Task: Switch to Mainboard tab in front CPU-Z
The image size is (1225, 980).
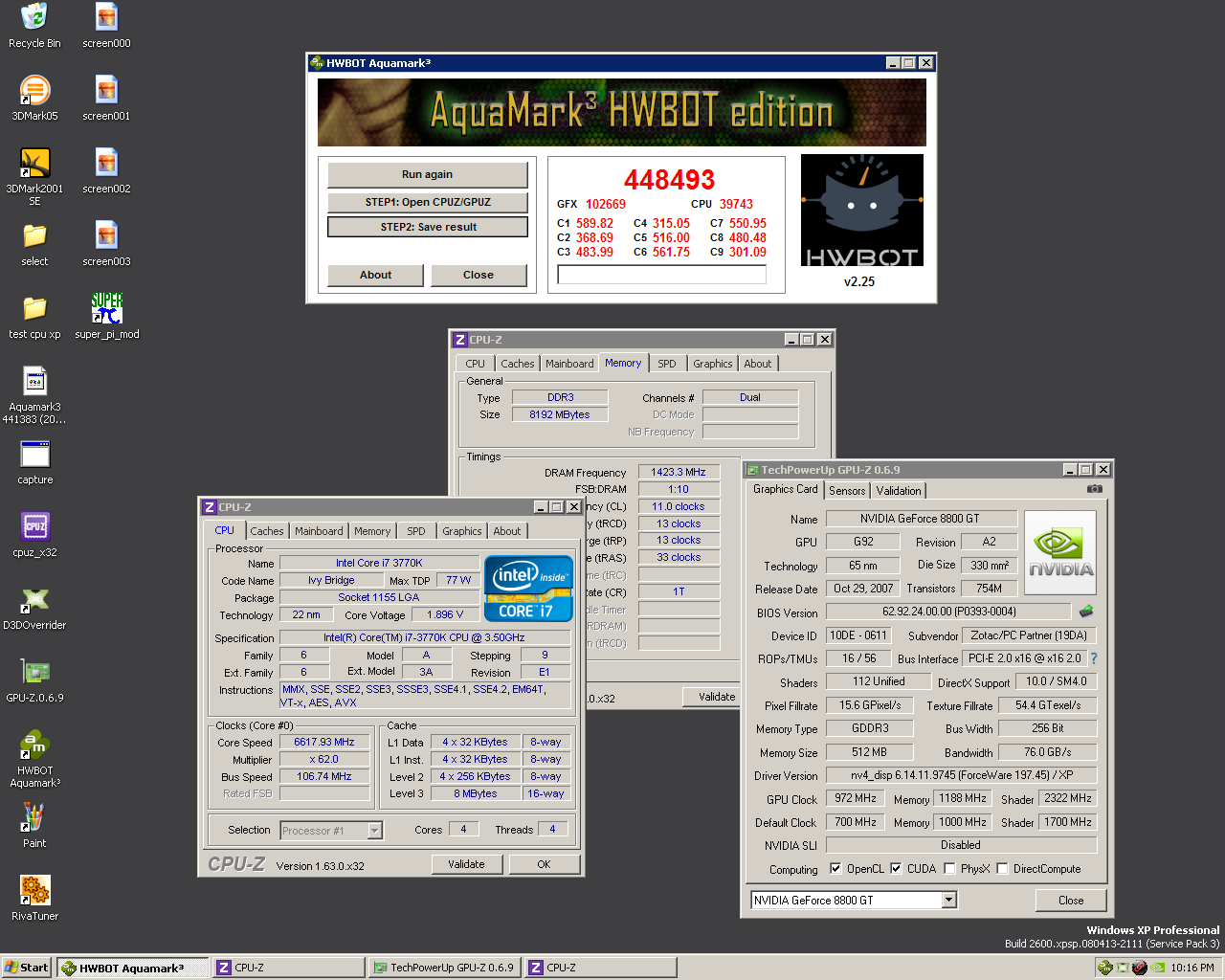Action: coord(319,531)
